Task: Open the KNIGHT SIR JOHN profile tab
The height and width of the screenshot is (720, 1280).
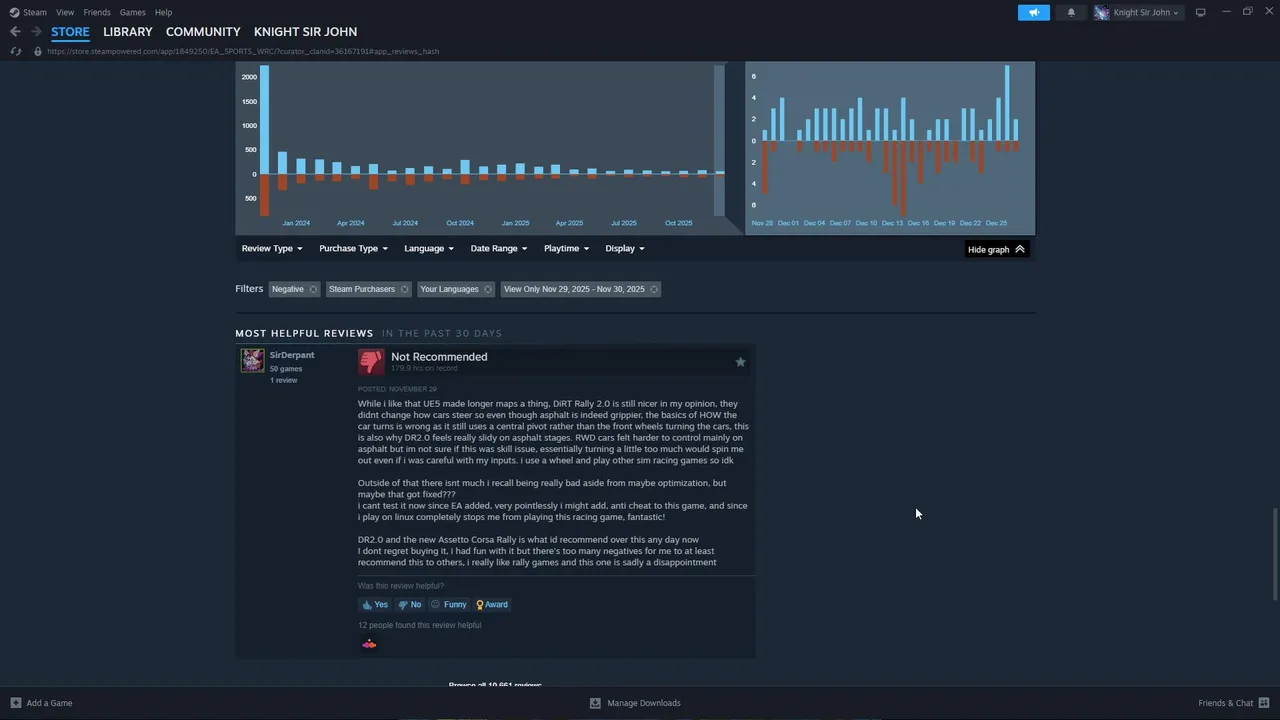Action: pyautogui.click(x=305, y=32)
